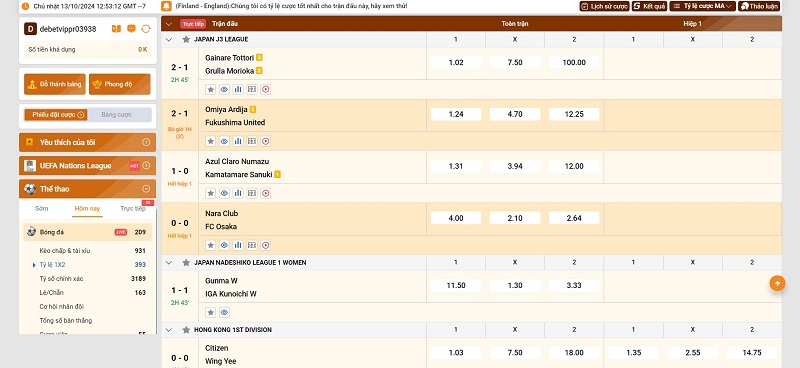The image size is (800, 368).
Task: Select the 1.02 odds for Gainare Tottori
Action: tap(456, 62)
